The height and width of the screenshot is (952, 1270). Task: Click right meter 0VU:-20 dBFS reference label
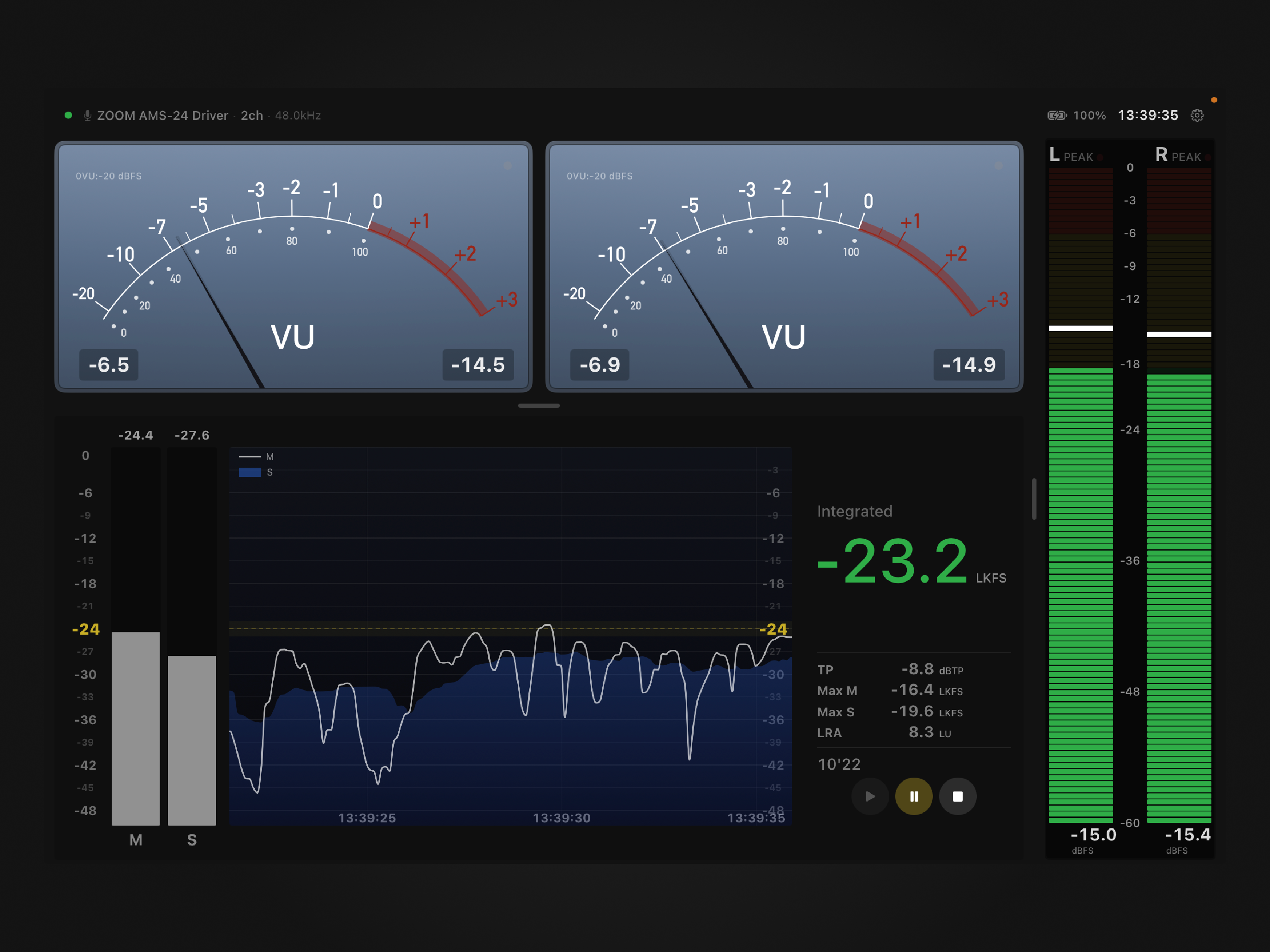point(599,176)
